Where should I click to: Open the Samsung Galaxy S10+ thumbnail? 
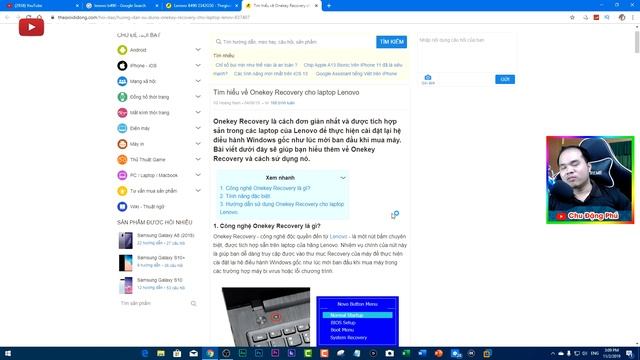click(126, 263)
